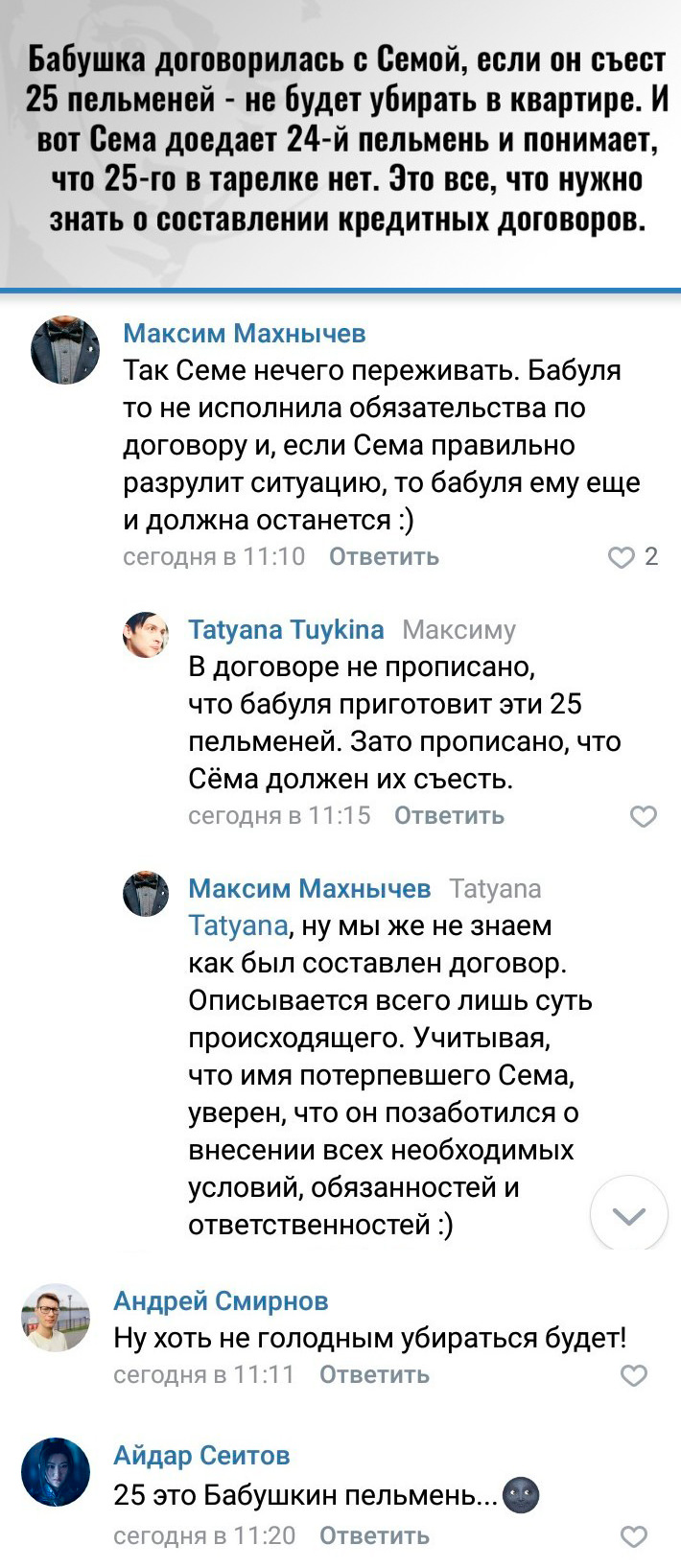This screenshot has width=681, height=1568.
Task: Open Максим Махнычев's avatar on his reply
Action: (x=146, y=894)
